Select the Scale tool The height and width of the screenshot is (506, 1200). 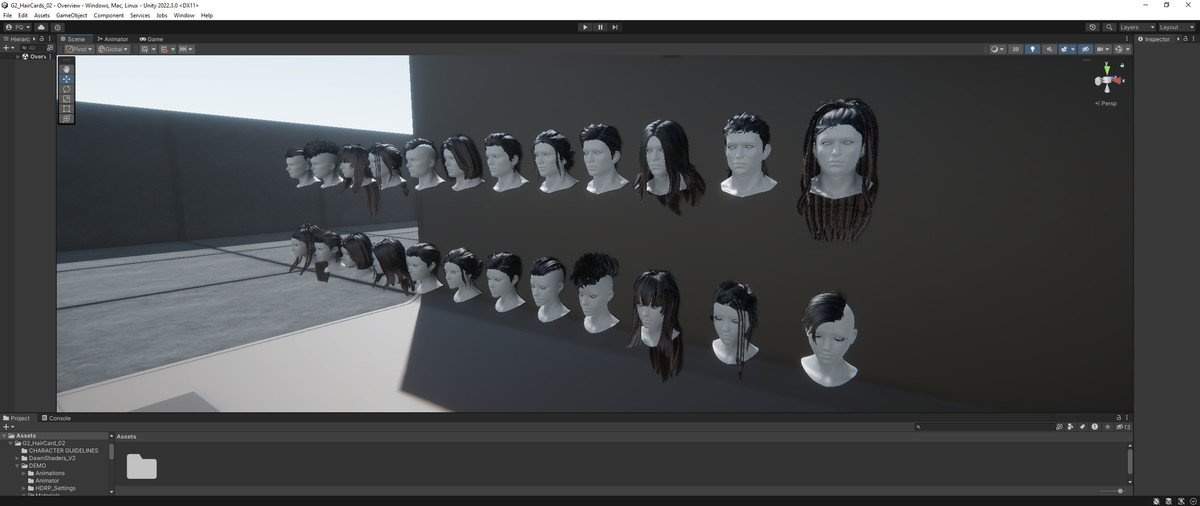(x=67, y=98)
